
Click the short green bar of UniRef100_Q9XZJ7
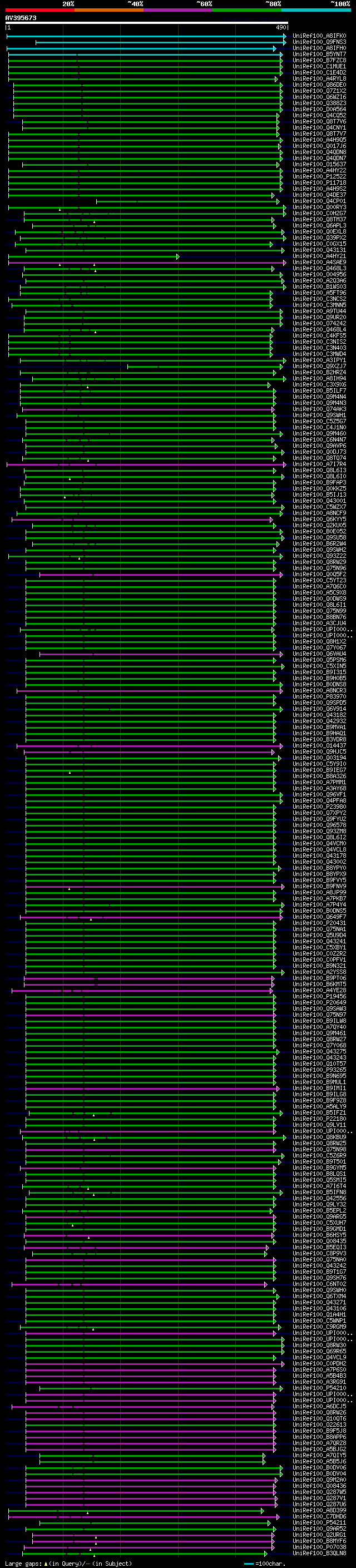(205, 367)
